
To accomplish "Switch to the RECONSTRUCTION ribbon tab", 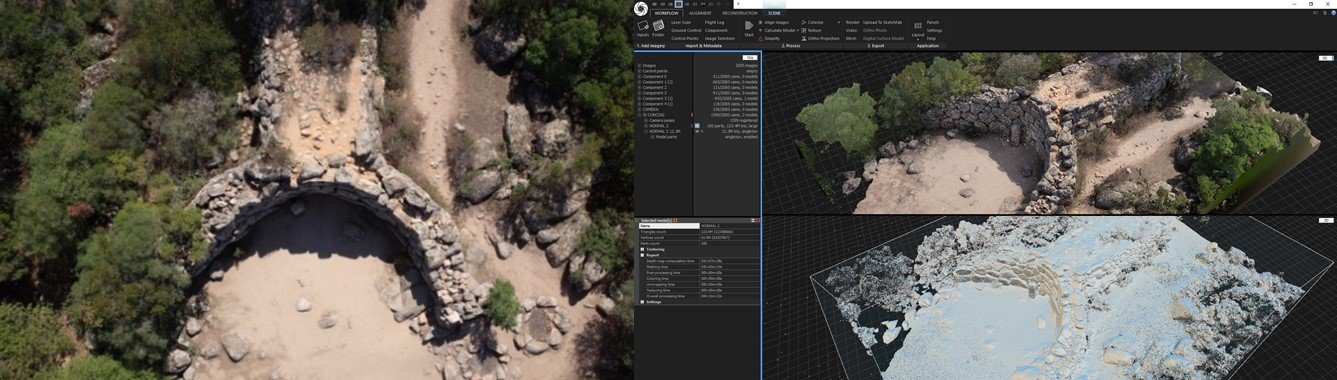I will (x=740, y=13).
